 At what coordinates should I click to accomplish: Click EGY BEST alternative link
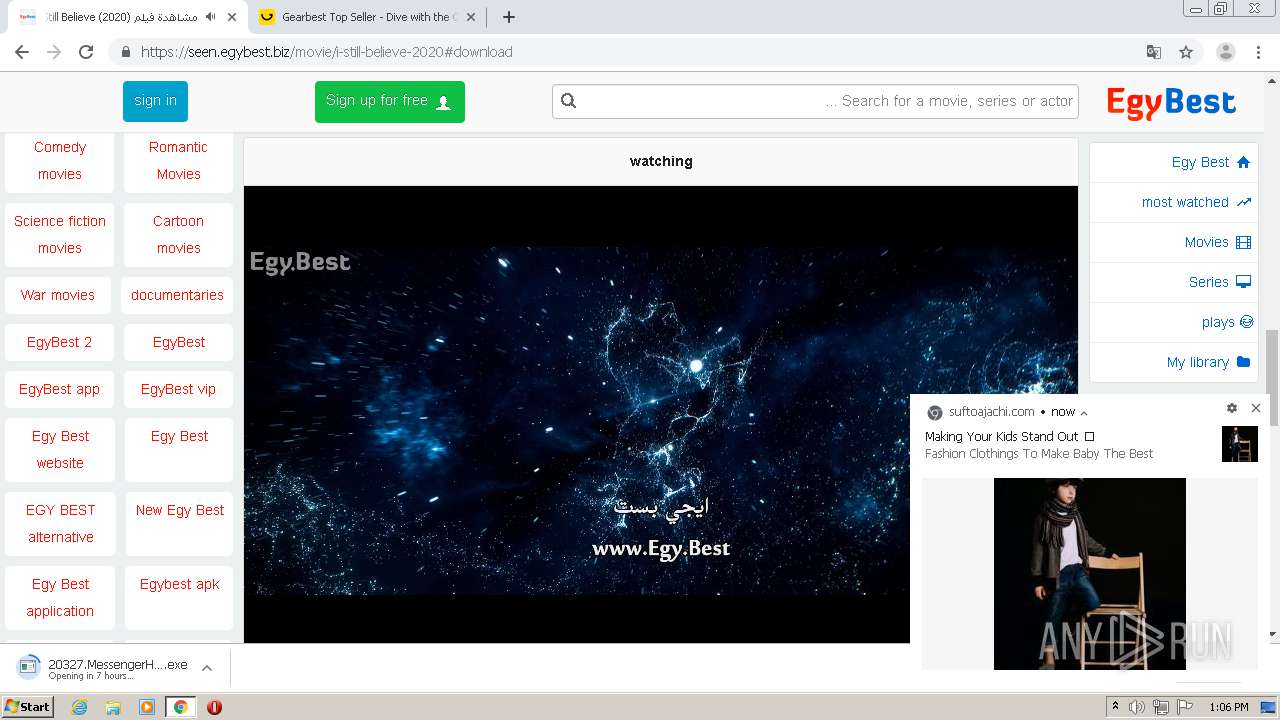pos(60,523)
